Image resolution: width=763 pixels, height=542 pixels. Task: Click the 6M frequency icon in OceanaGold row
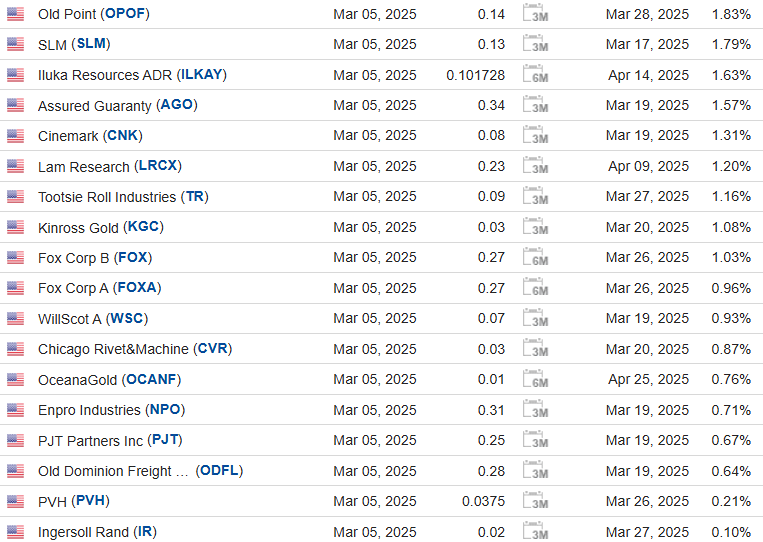[x=537, y=380]
